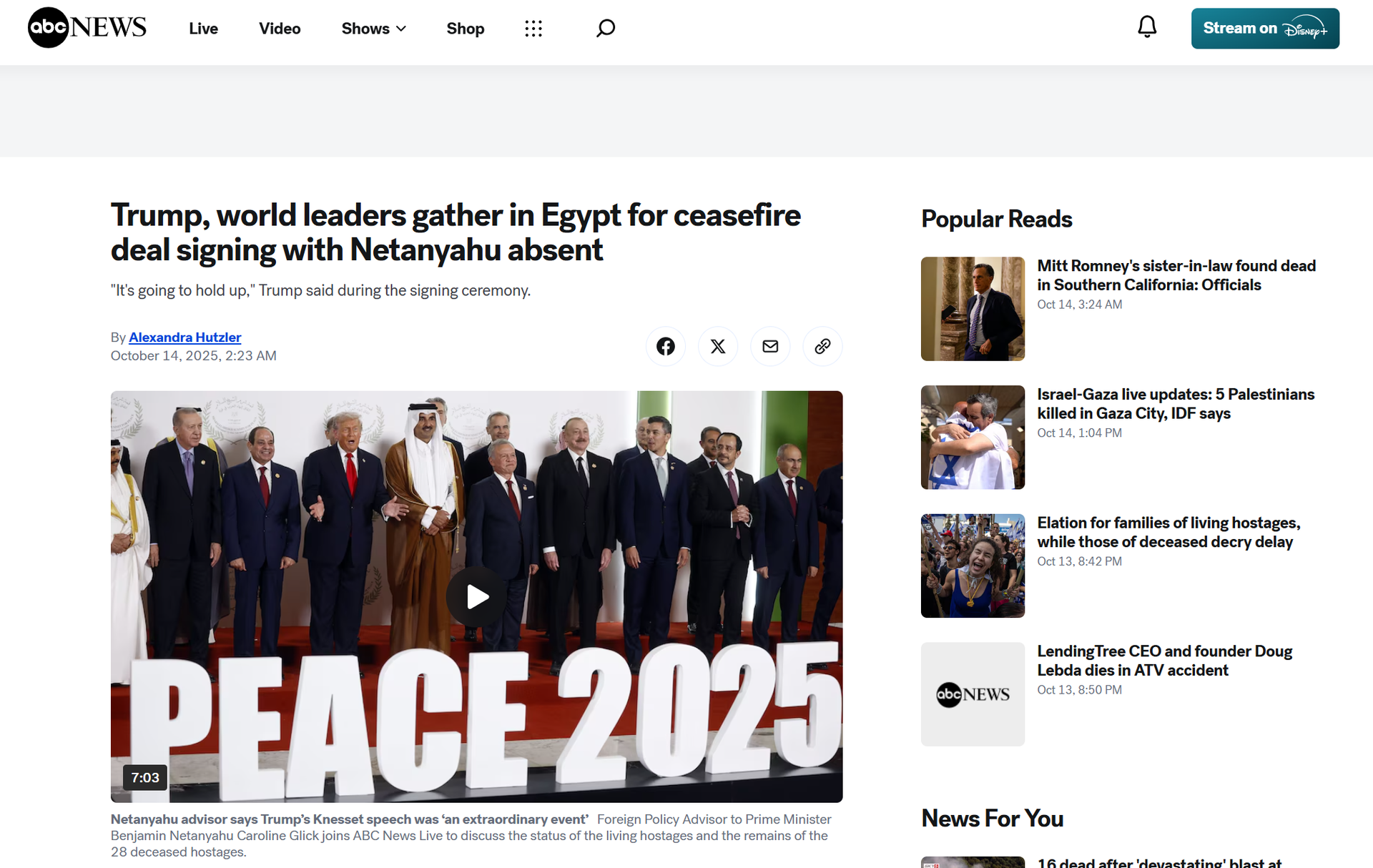
Task: Click the hostage families celebration thumbnail
Action: pos(973,566)
